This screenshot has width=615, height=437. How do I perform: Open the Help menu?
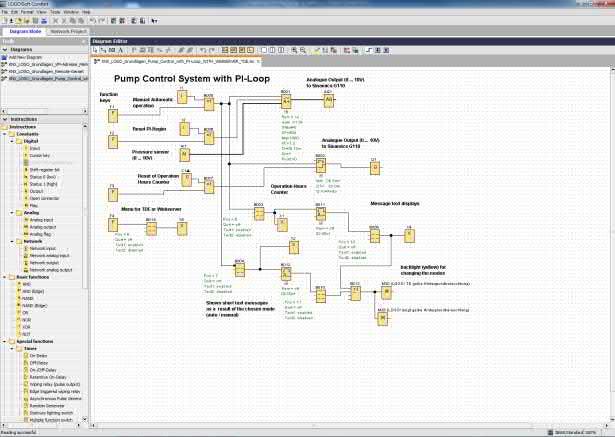click(x=86, y=12)
